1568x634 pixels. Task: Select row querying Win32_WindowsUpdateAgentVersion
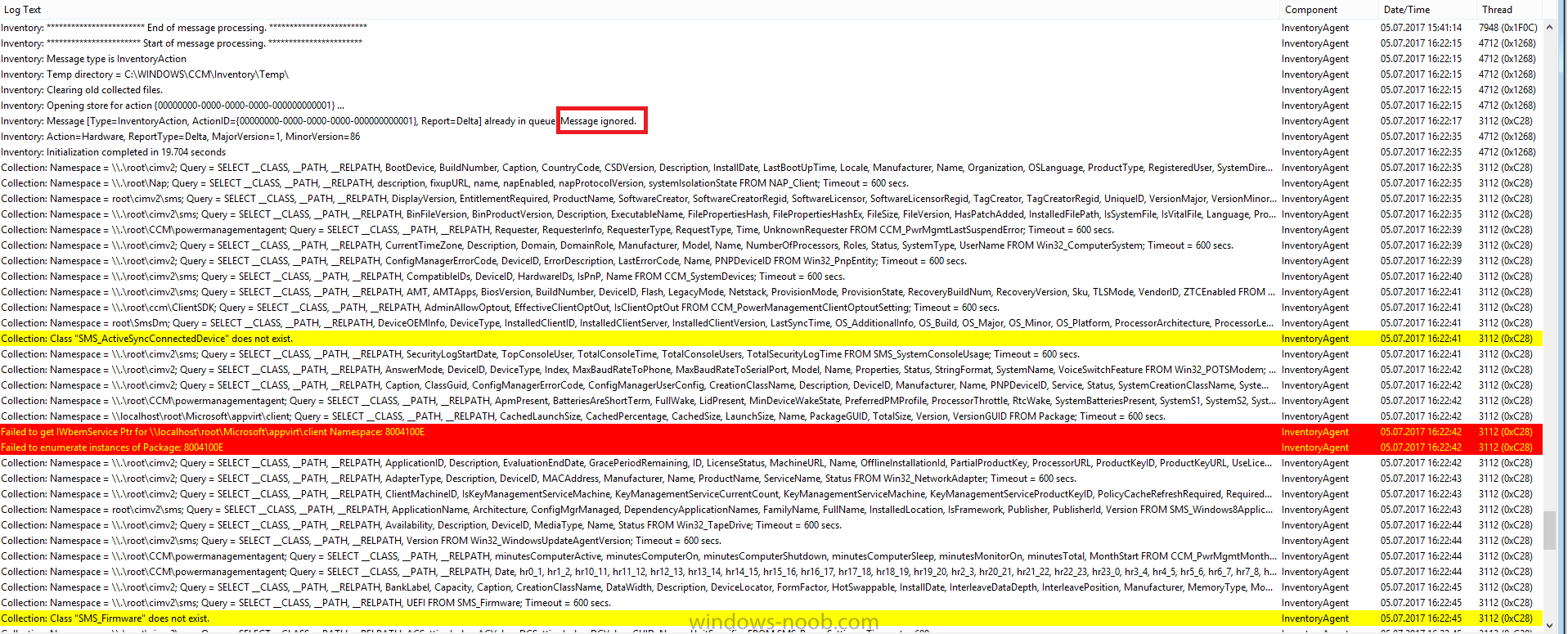click(361, 541)
